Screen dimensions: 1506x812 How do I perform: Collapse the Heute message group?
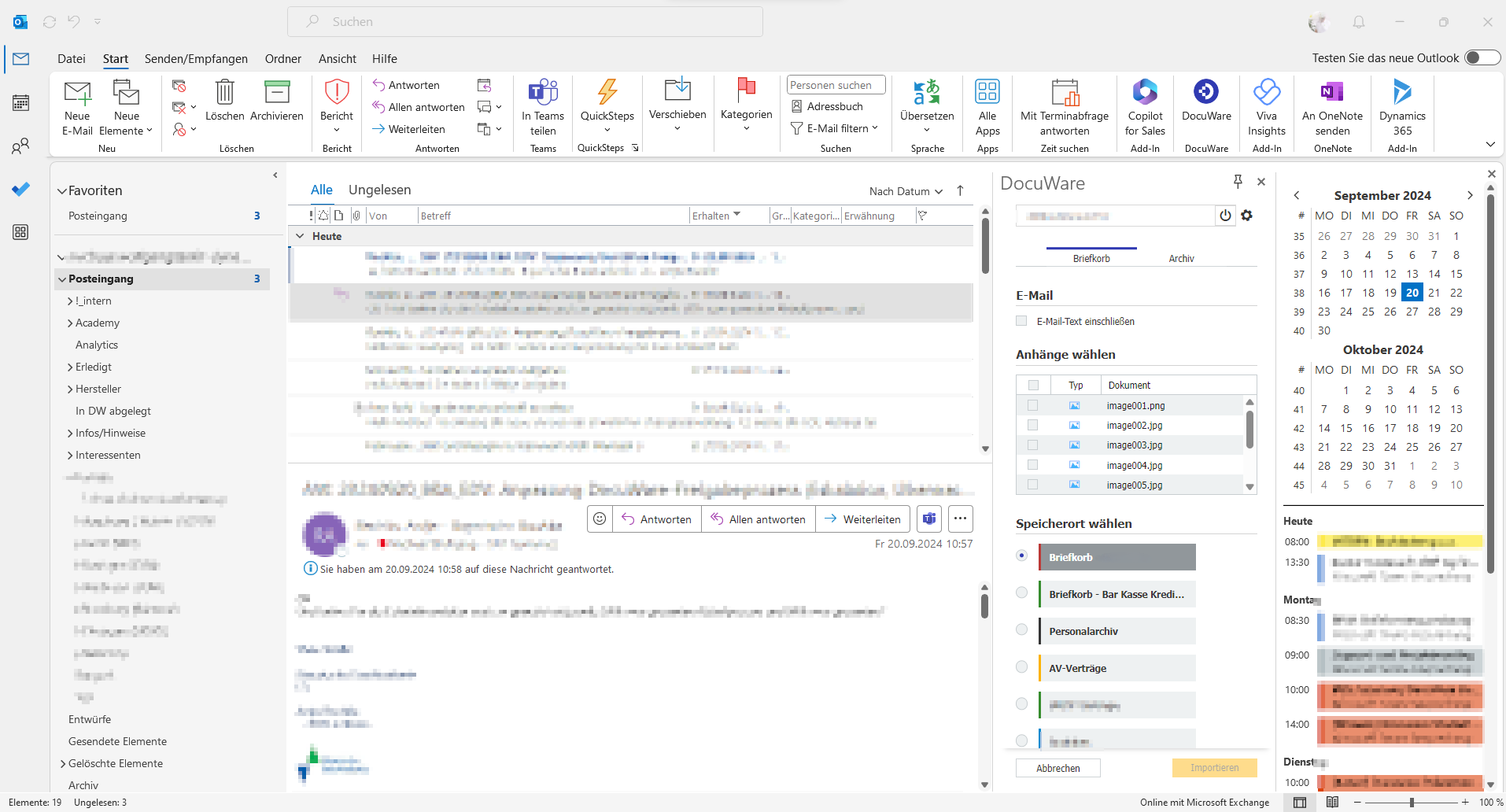(300, 236)
